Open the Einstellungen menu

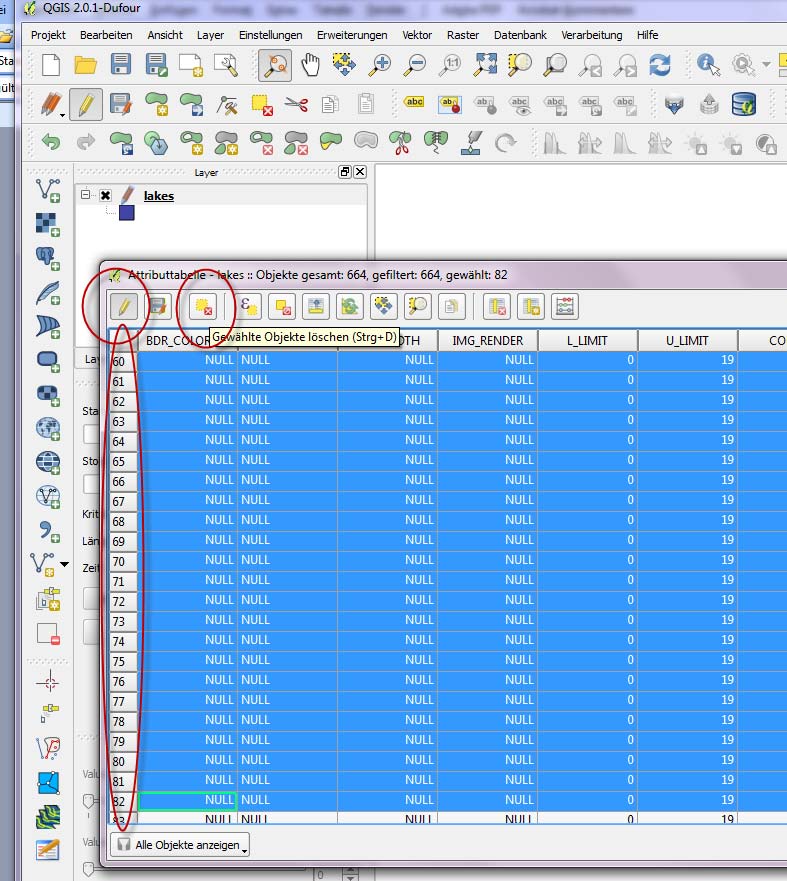tap(270, 35)
